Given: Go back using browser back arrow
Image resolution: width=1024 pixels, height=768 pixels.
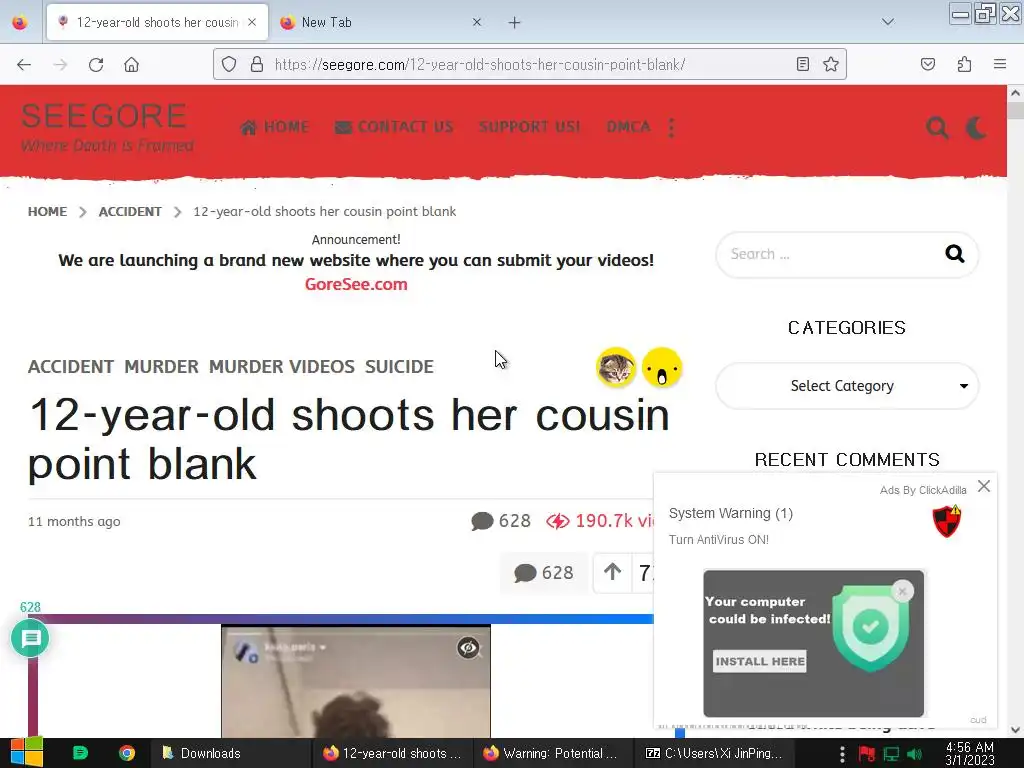Looking at the screenshot, I should click(x=24, y=65).
